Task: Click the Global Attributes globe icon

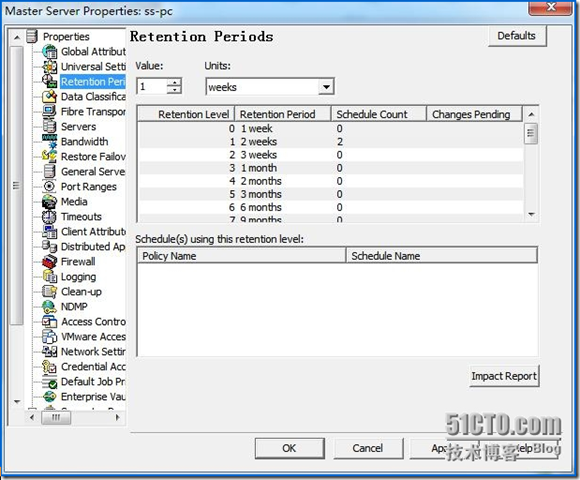Action: tap(49, 51)
